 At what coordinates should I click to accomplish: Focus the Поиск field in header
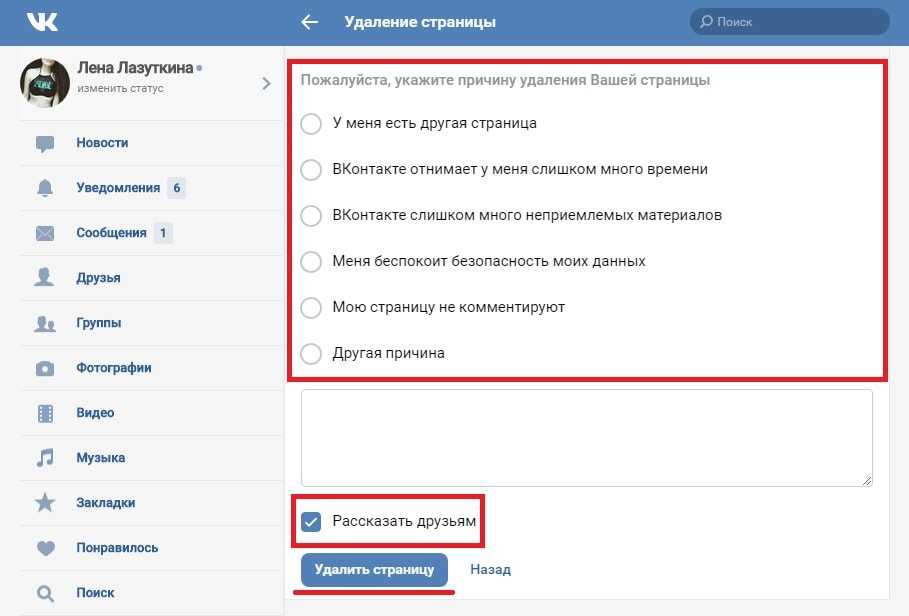coord(790,22)
